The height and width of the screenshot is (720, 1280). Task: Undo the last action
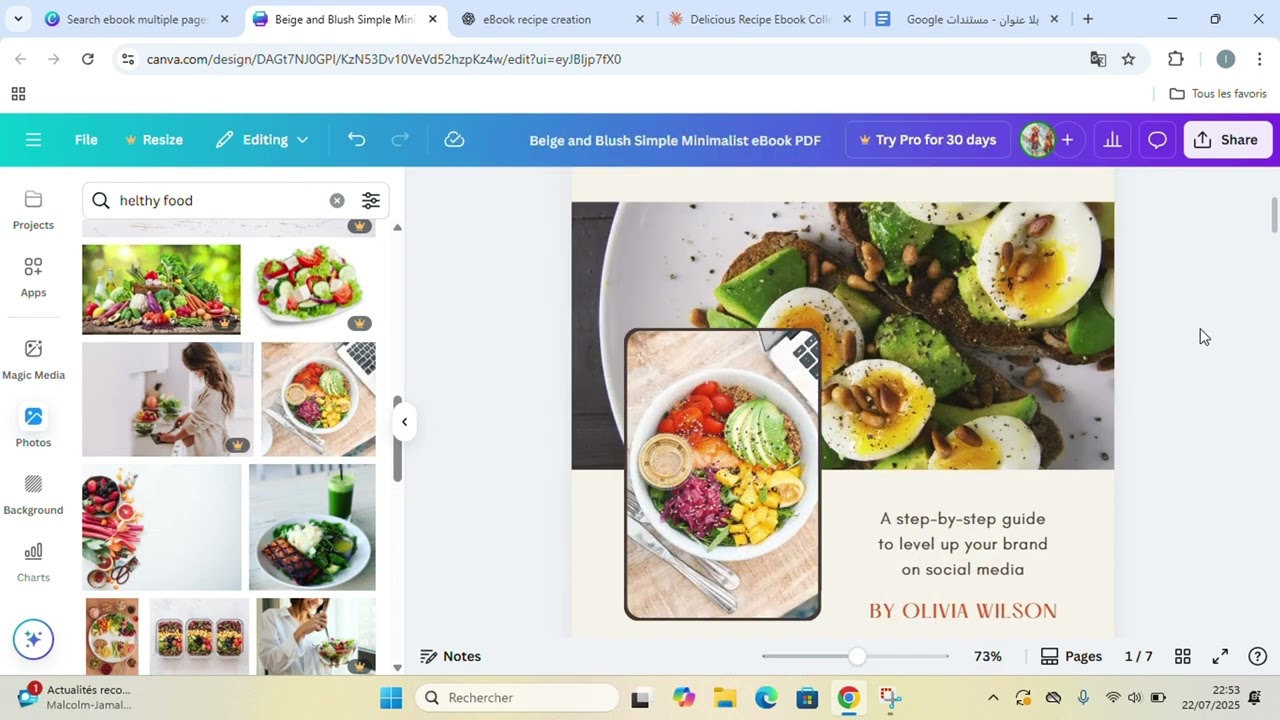tap(356, 140)
